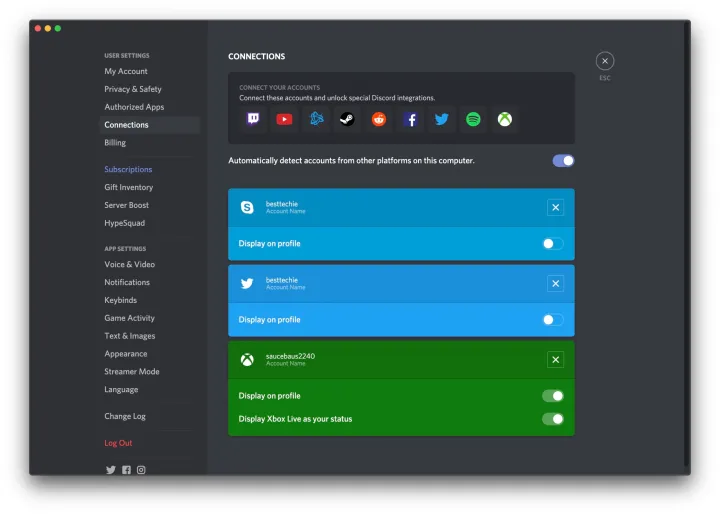
Task: Click the 'Connect your accounts' label
Action: click(280, 87)
